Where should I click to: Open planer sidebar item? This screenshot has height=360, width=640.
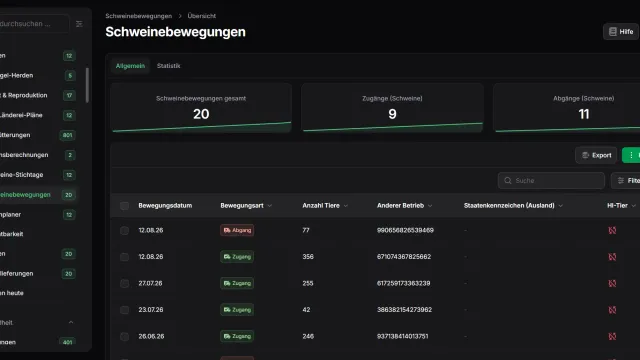point(38,215)
